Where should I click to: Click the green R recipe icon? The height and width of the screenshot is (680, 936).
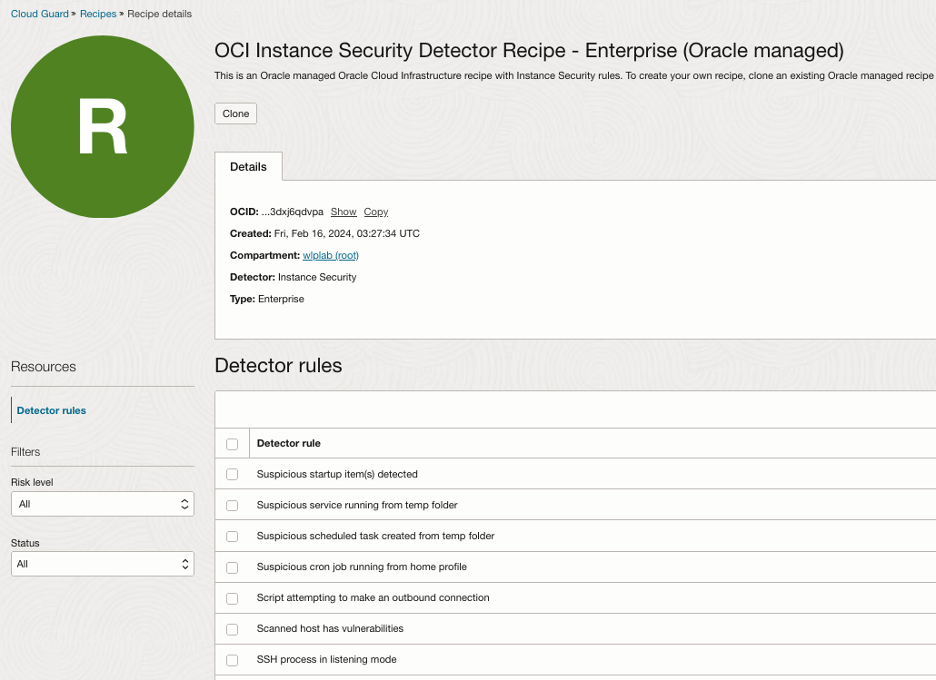[x=102, y=126]
